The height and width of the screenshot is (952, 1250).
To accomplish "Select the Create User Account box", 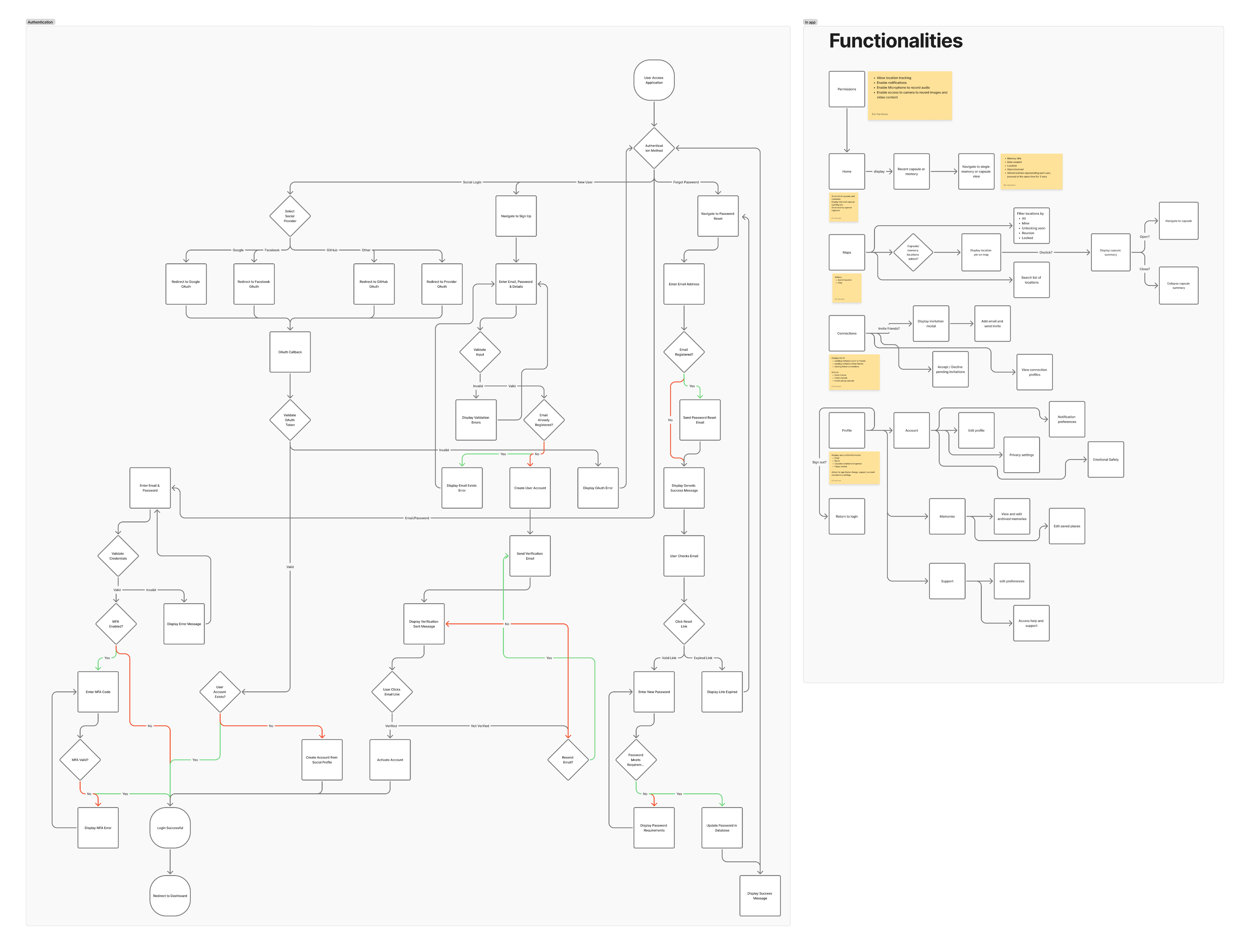I will [x=530, y=488].
